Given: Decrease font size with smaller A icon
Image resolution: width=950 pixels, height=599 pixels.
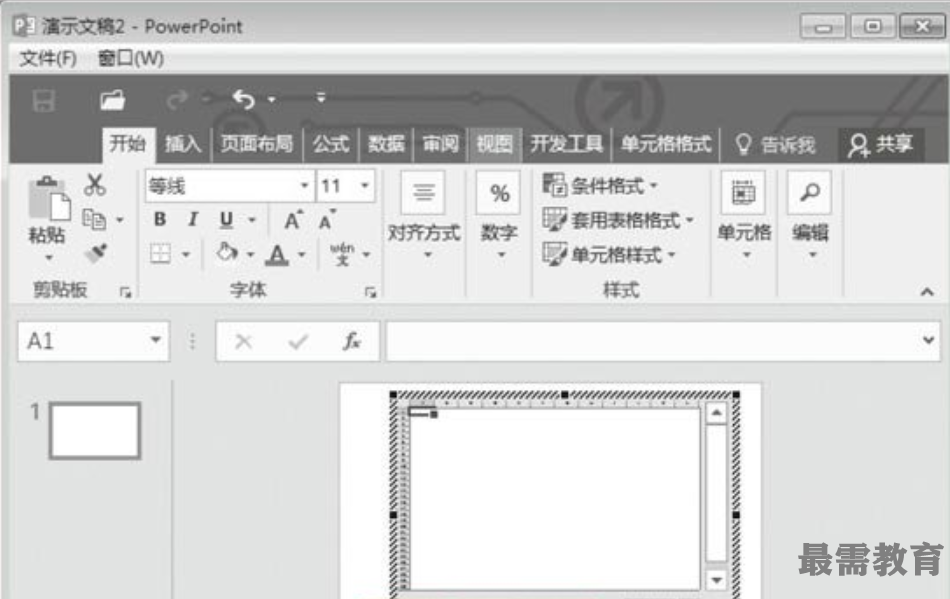Looking at the screenshot, I should [x=327, y=220].
